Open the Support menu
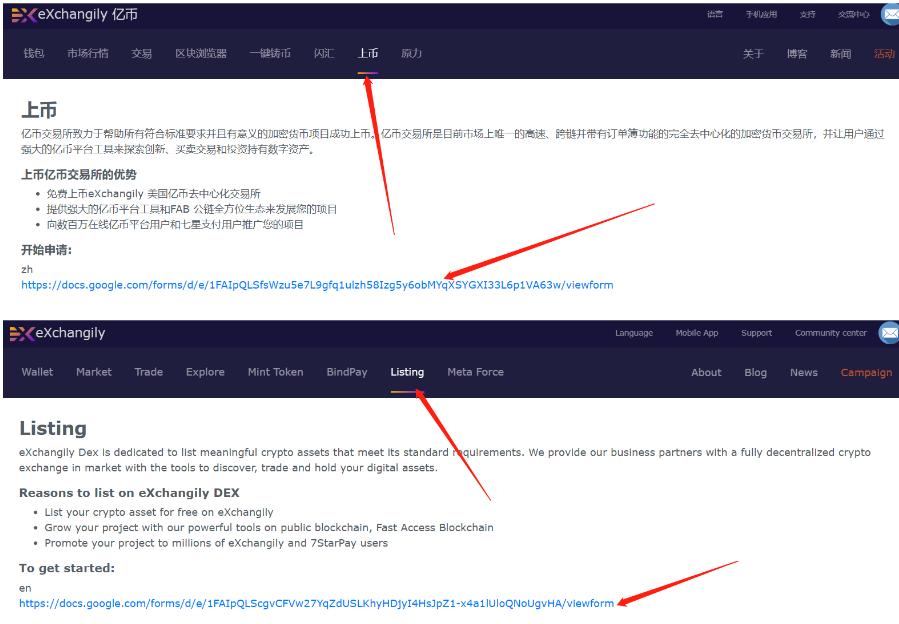Screen dimensions: 899x624 pos(756,333)
